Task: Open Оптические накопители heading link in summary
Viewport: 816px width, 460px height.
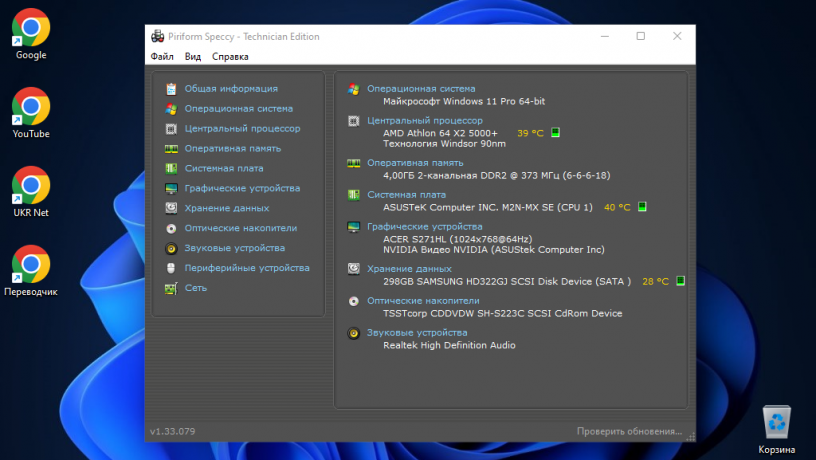Action: tap(423, 301)
